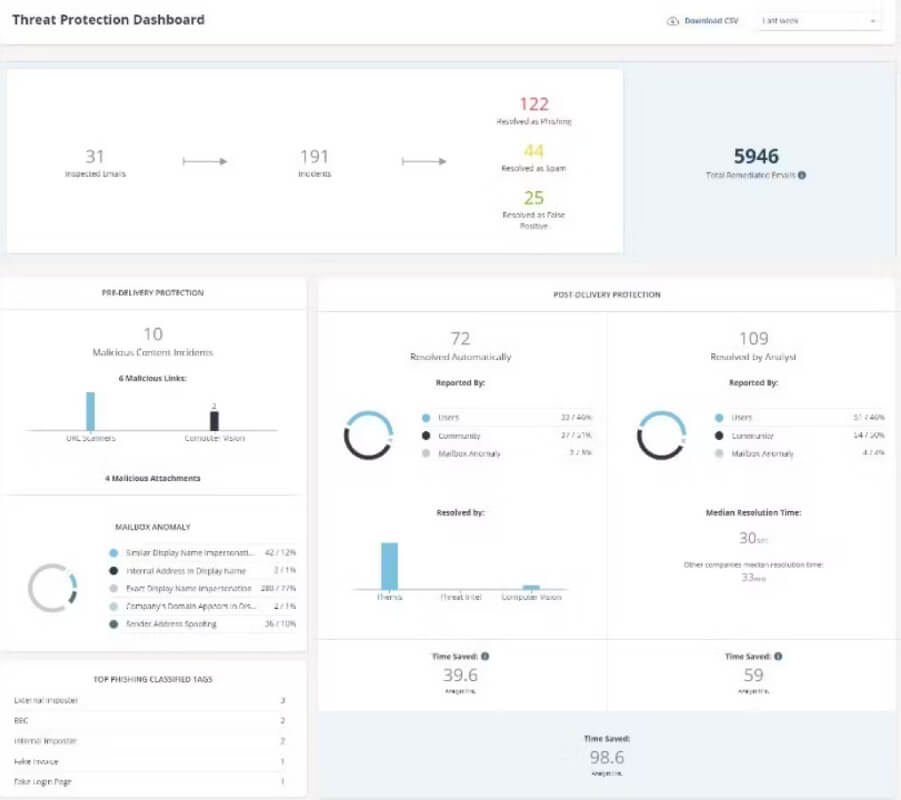Click info icon next to Time Saved 39.6
The image size is (901, 800).
[x=485, y=656]
